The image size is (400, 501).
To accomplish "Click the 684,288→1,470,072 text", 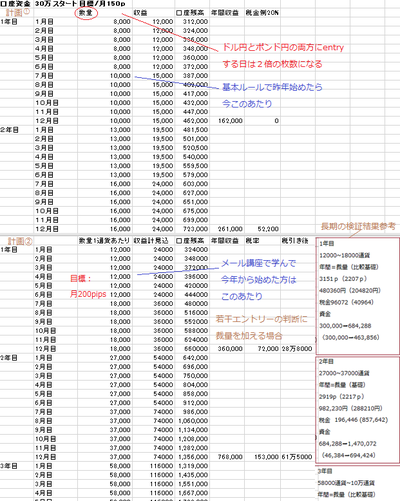I will (347, 444).
